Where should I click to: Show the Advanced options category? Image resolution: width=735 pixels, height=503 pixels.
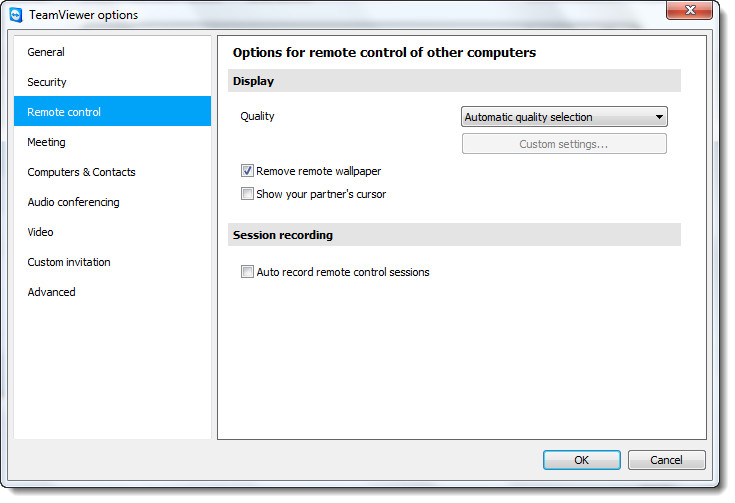tap(112, 292)
